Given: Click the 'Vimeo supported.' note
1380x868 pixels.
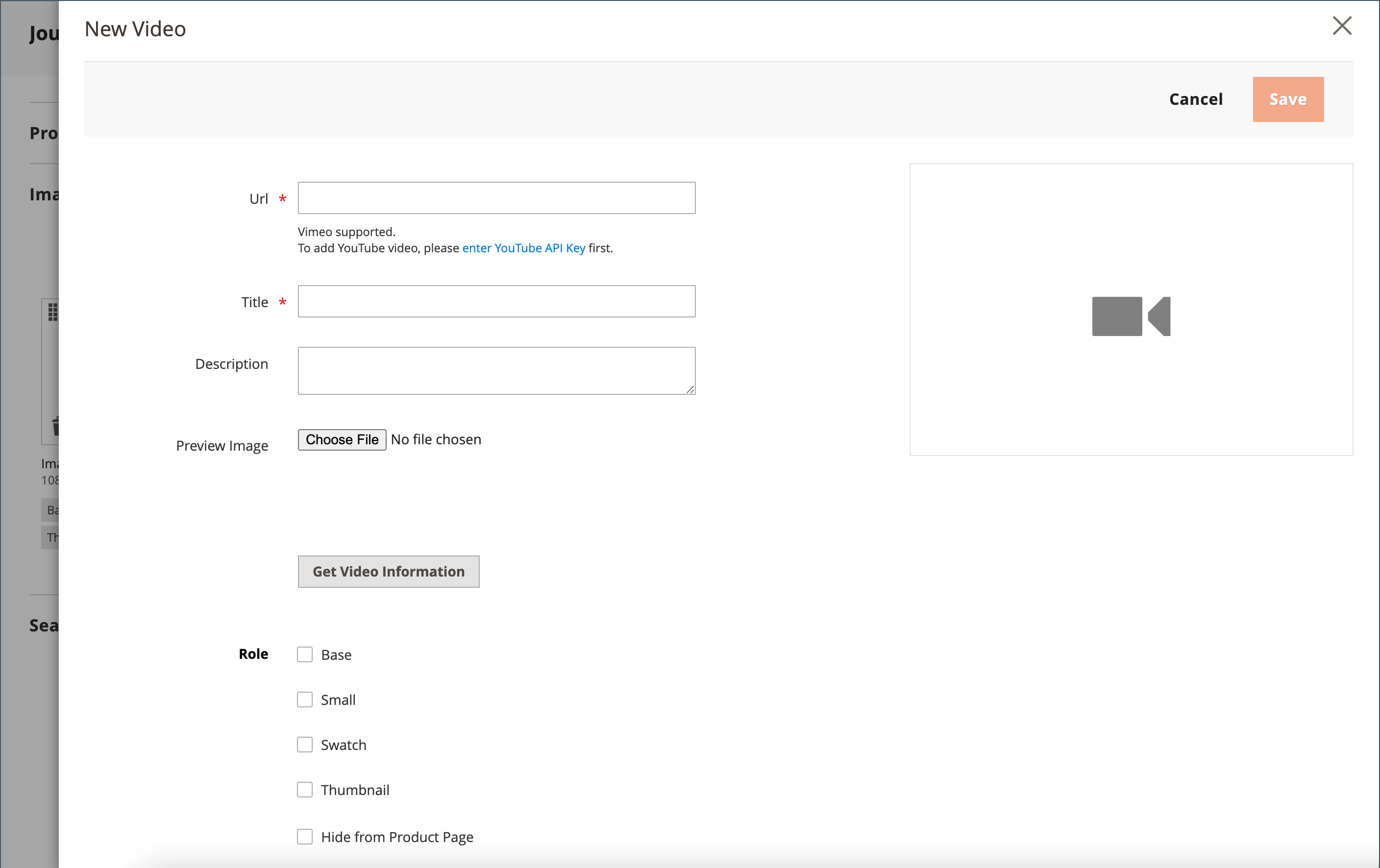Looking at the screenshot, I should click(346, 232).
